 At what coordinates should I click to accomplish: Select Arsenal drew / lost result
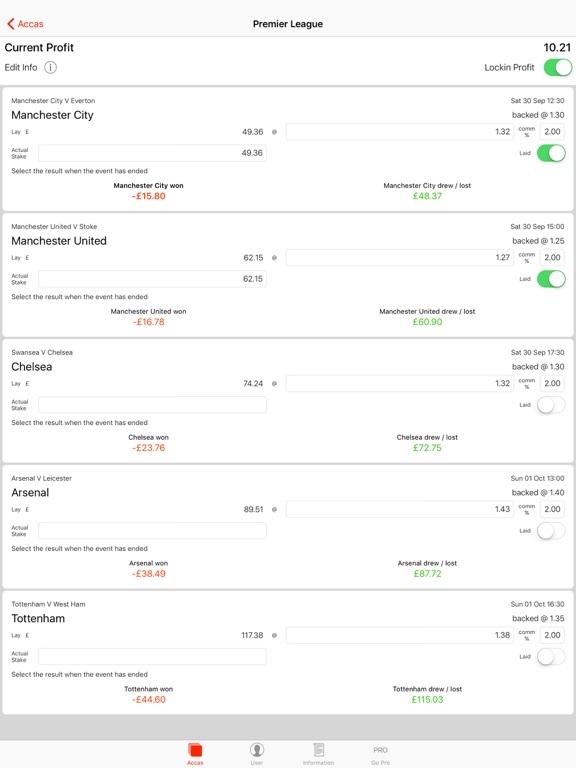pyautogui.click(x=427, y=569)
